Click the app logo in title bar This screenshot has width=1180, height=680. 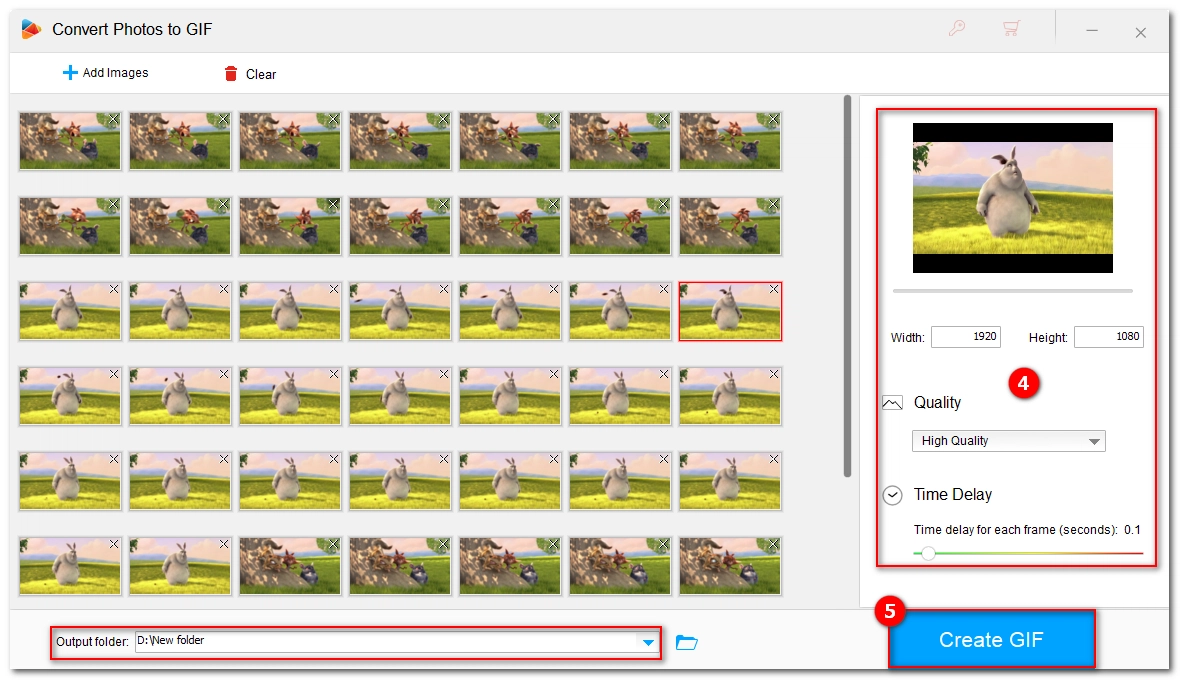[x=31, y=29]
